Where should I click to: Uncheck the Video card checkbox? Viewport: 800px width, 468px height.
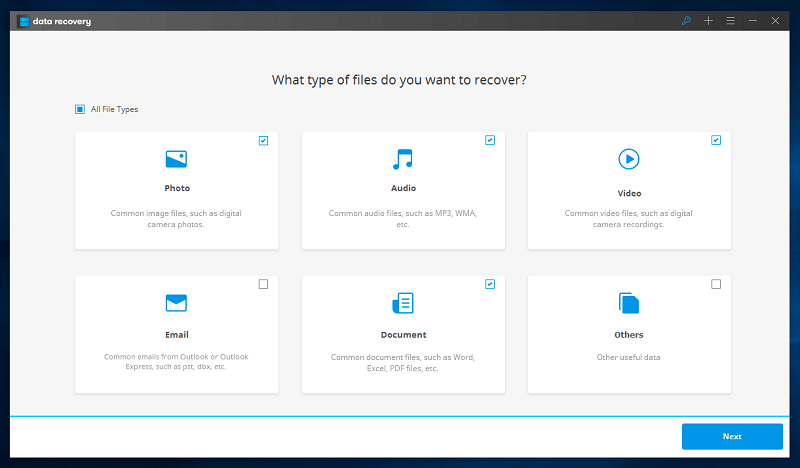716,140
